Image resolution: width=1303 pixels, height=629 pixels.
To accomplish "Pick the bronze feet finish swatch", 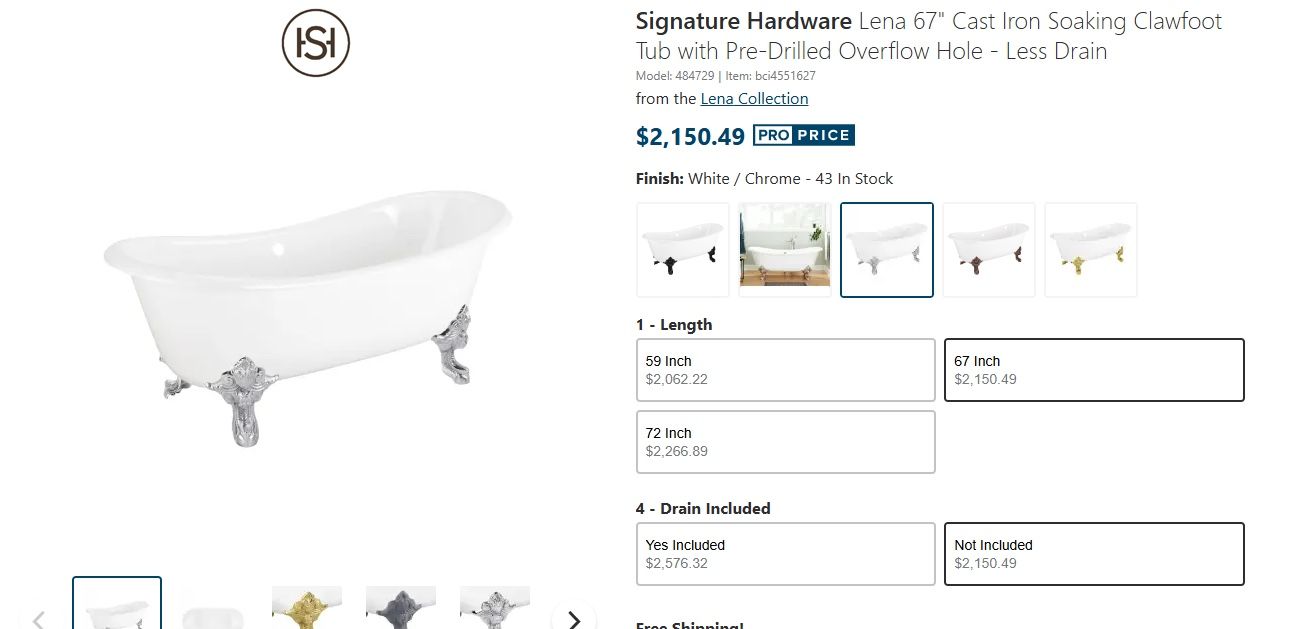I will [x=989, y=250].
